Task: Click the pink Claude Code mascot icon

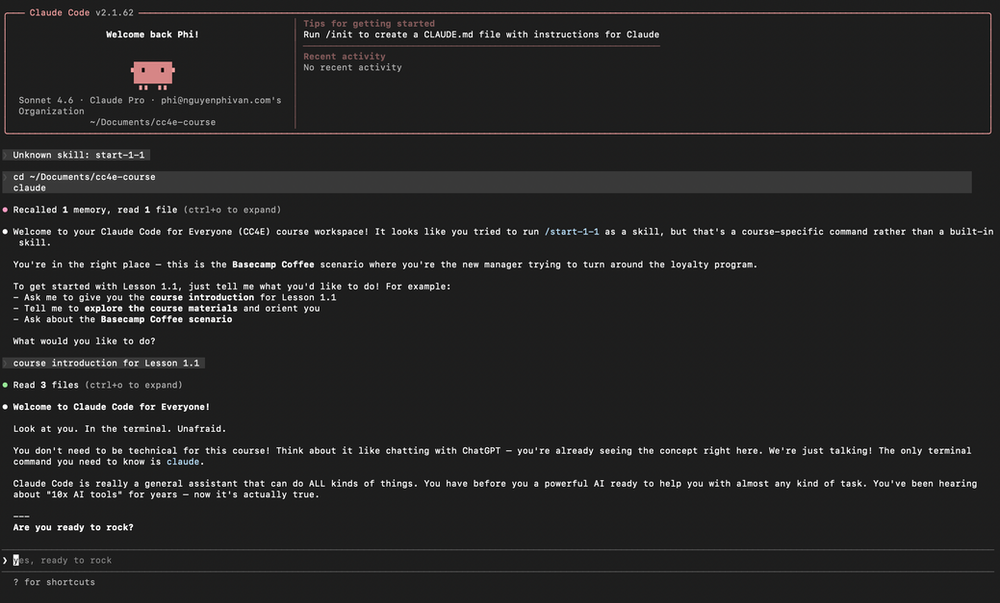Action: [x=152, y=75]
